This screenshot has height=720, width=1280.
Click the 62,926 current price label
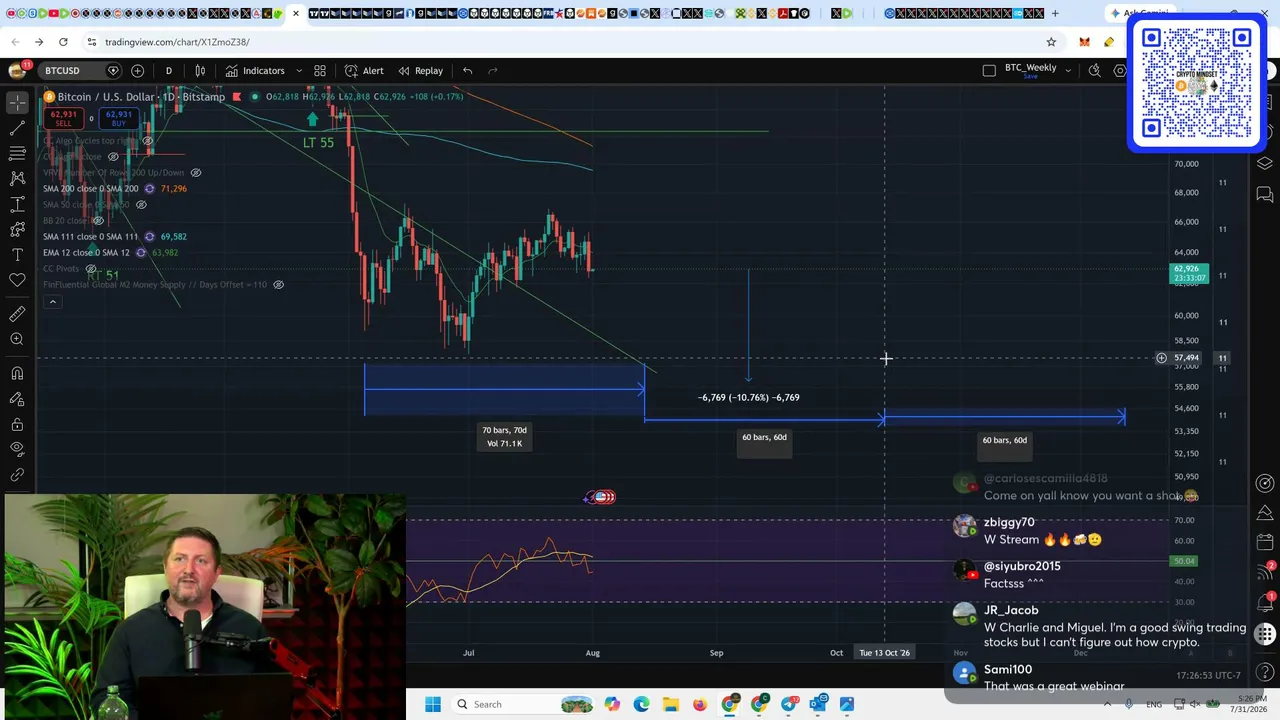point(1189,272)
